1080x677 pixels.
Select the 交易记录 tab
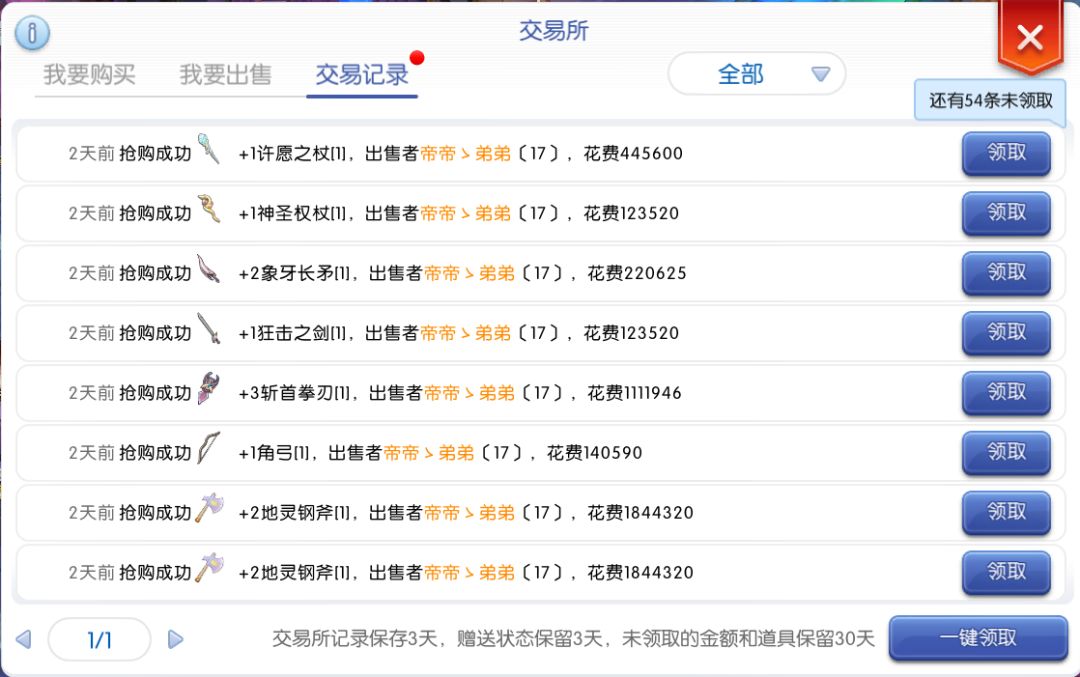(362, 74)
